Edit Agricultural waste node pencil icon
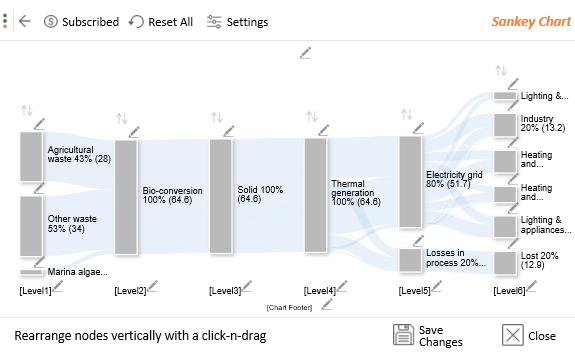Image resolution: width=575 pixels, height=360 pixels. click(39, 124)
